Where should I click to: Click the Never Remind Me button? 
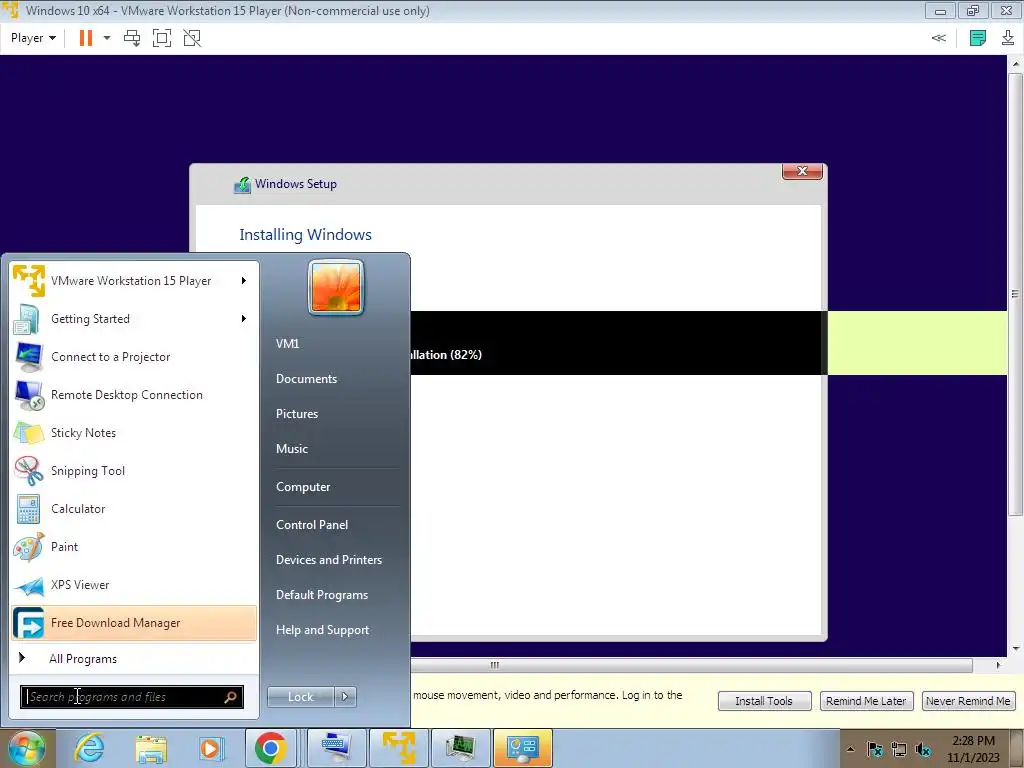[968, 701]
